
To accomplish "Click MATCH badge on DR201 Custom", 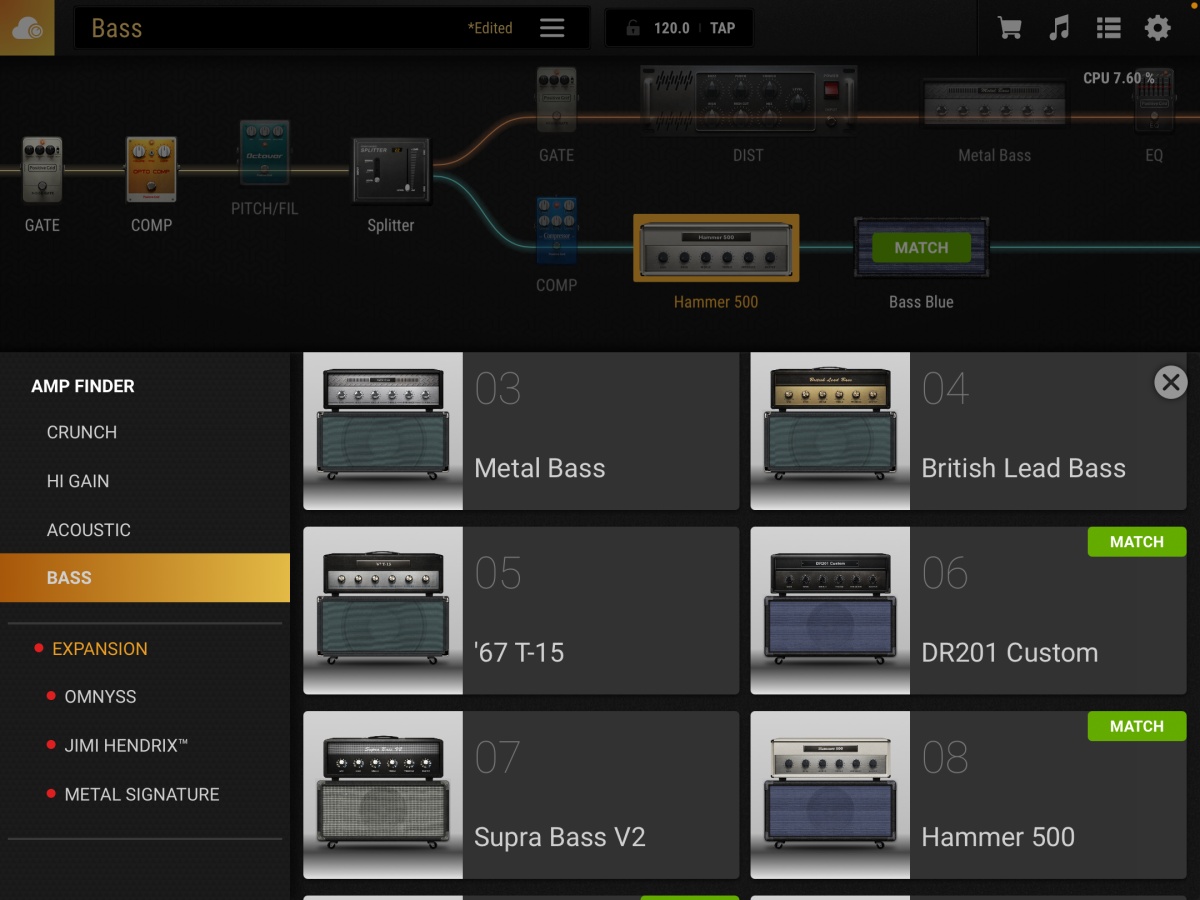I will point(1137,542).
